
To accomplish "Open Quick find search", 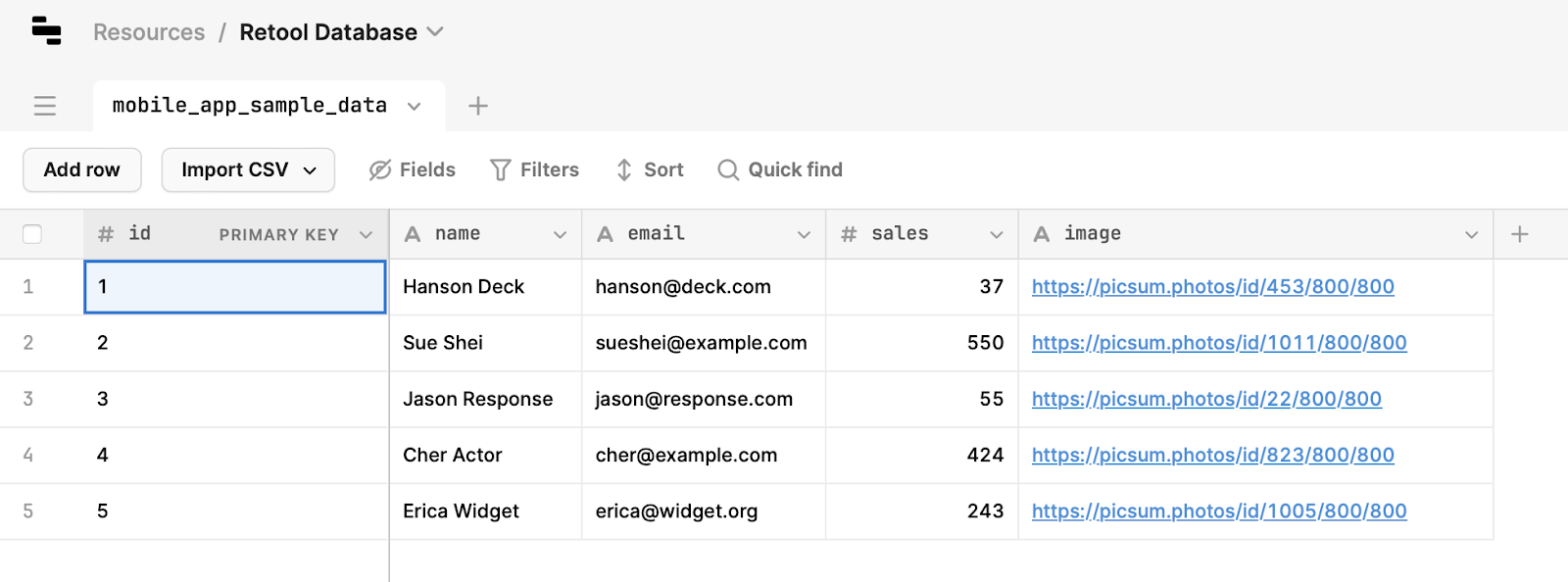I will [x=780, y=170].
